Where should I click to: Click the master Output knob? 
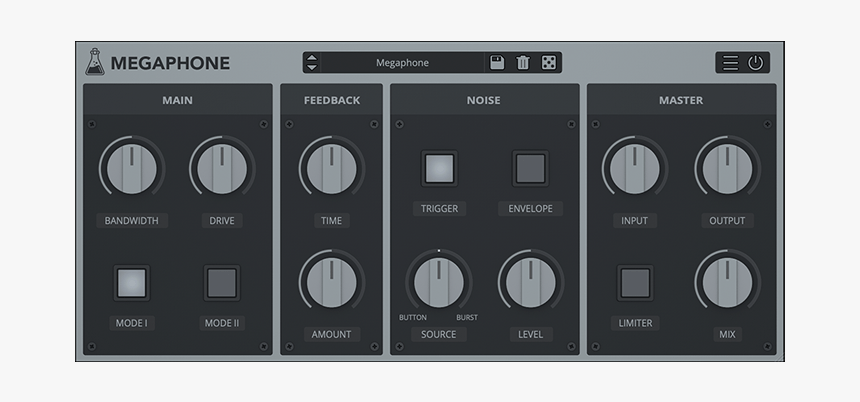727,169
